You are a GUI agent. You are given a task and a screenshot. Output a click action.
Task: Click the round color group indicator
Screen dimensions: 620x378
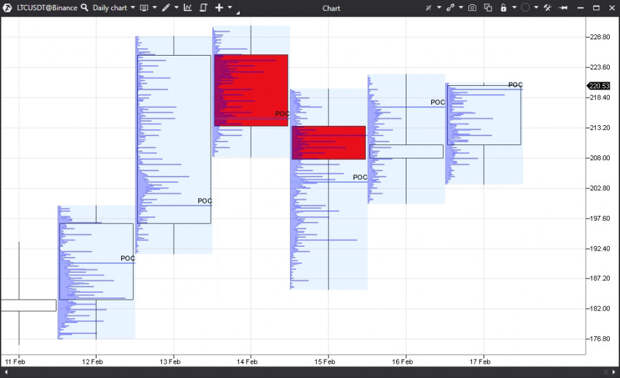(x=525, y=8)
